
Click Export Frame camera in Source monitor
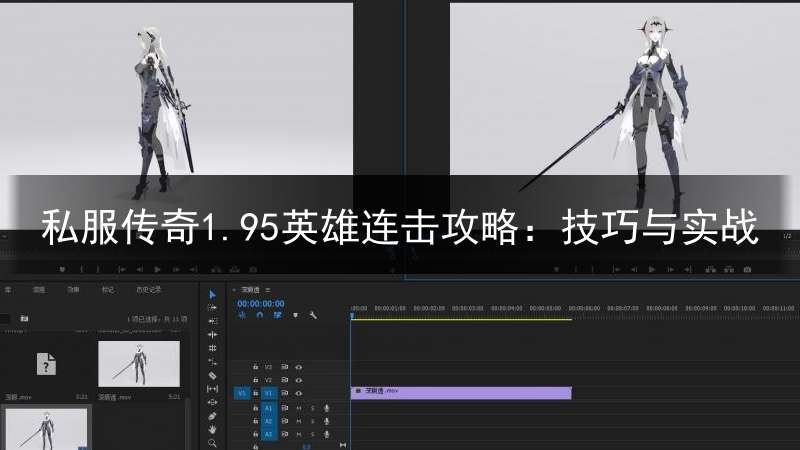[x=253, y=269]
